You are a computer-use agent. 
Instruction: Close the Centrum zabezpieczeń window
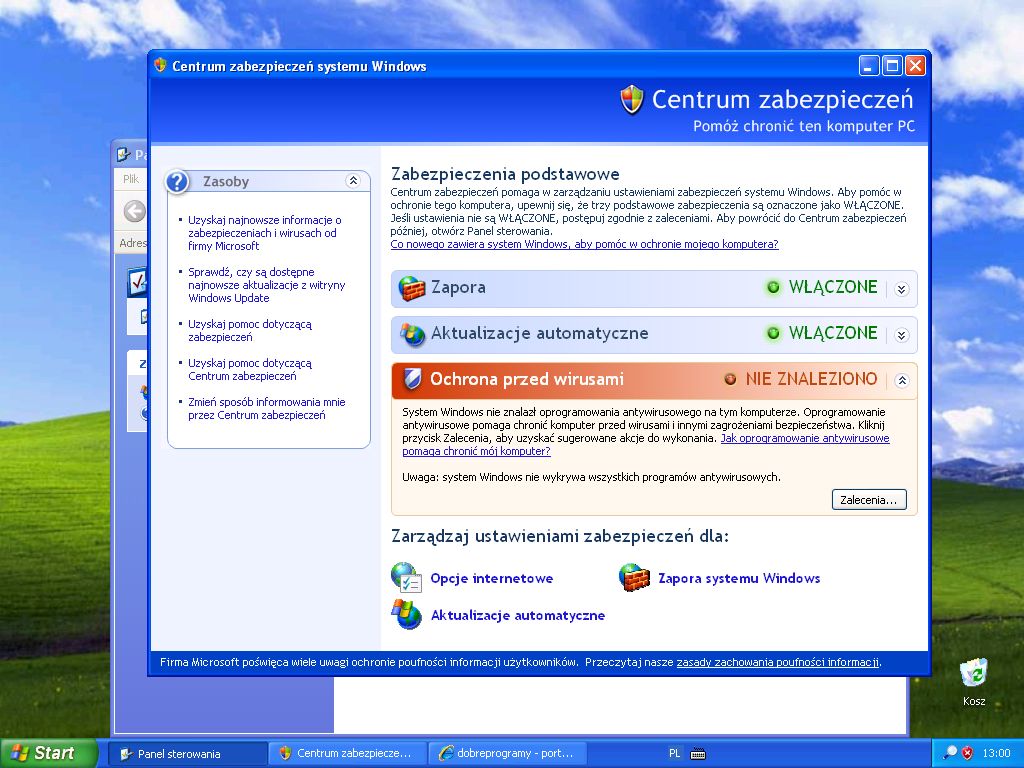click(x=916, y=66)
